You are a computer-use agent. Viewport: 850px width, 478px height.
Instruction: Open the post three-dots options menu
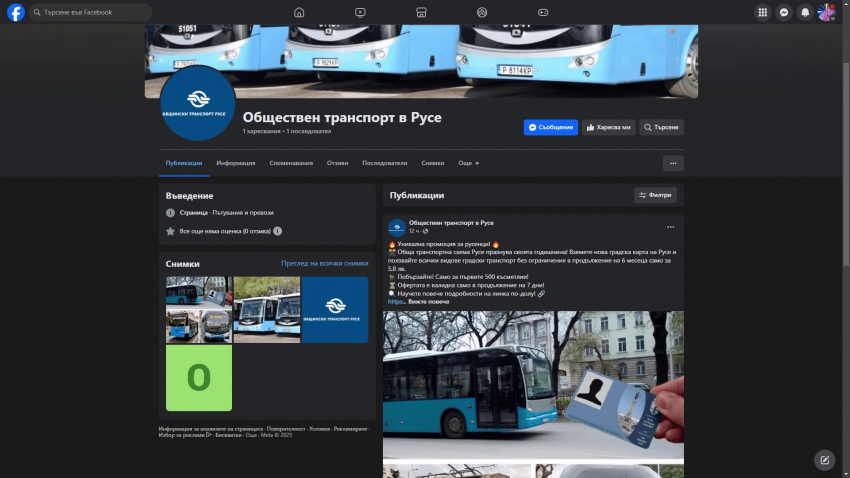pos(671,227)
